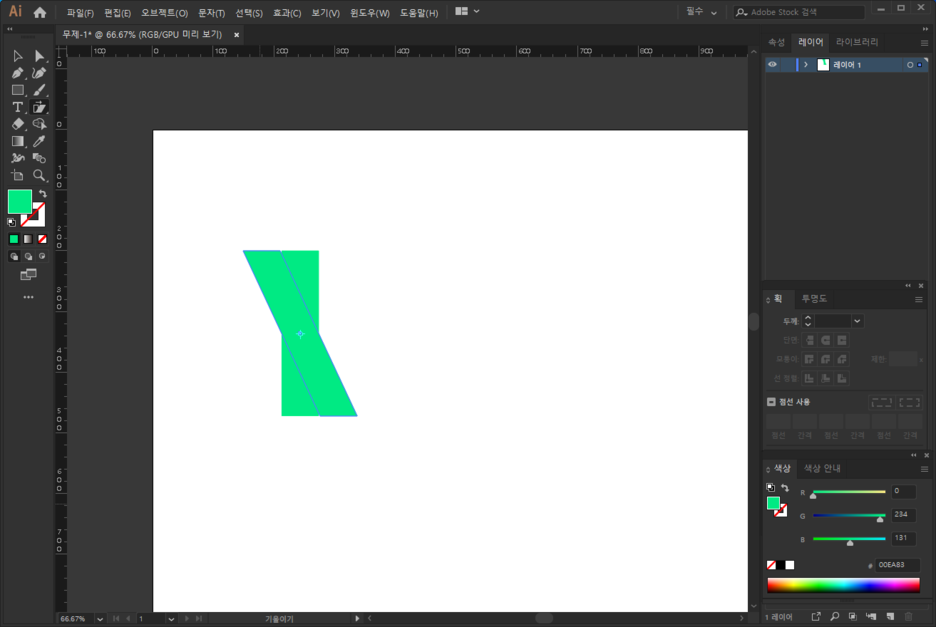Choose the Artboard tool
Screen dimensions: 936x627
click(17, 175)
